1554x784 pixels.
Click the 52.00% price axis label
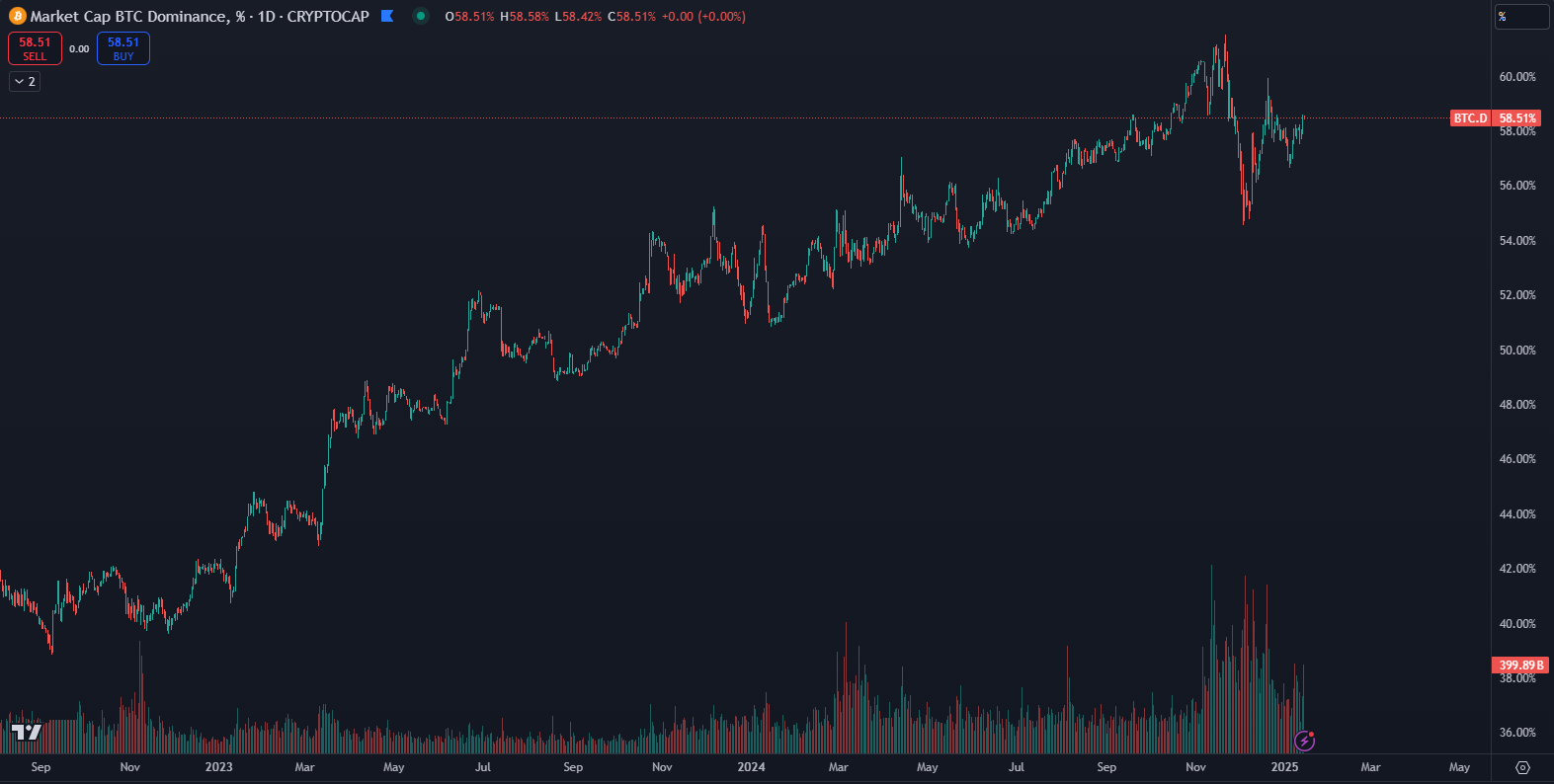[x=1517, y=295]
